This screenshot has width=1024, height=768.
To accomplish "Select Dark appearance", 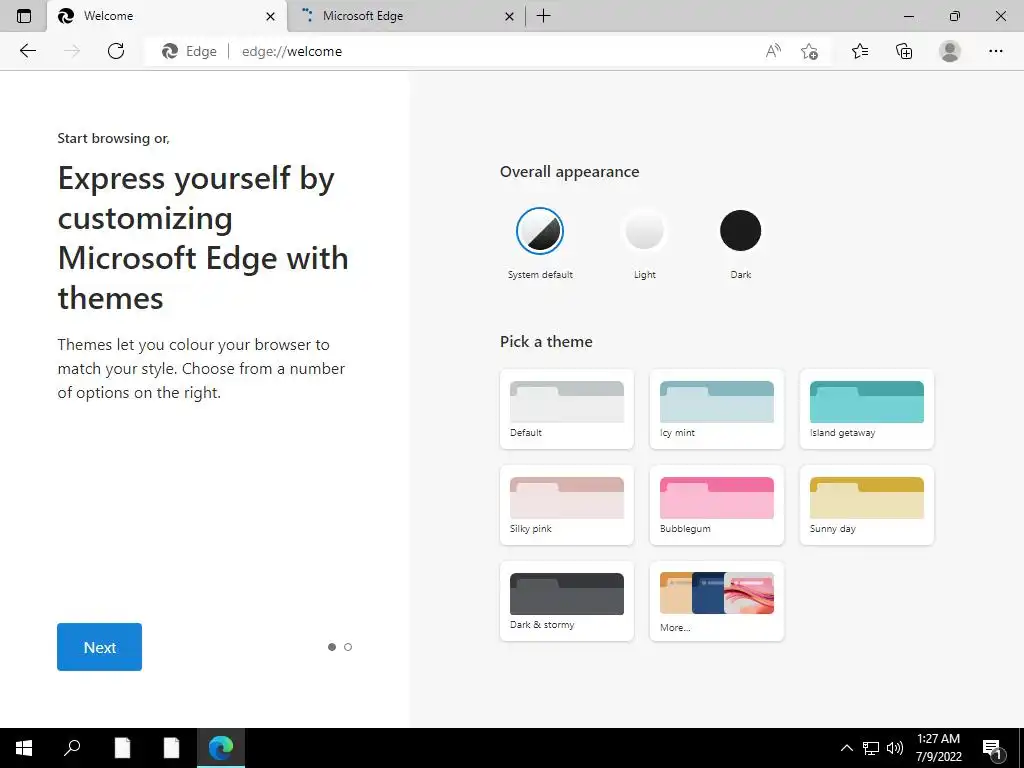I will click(741, 231).
